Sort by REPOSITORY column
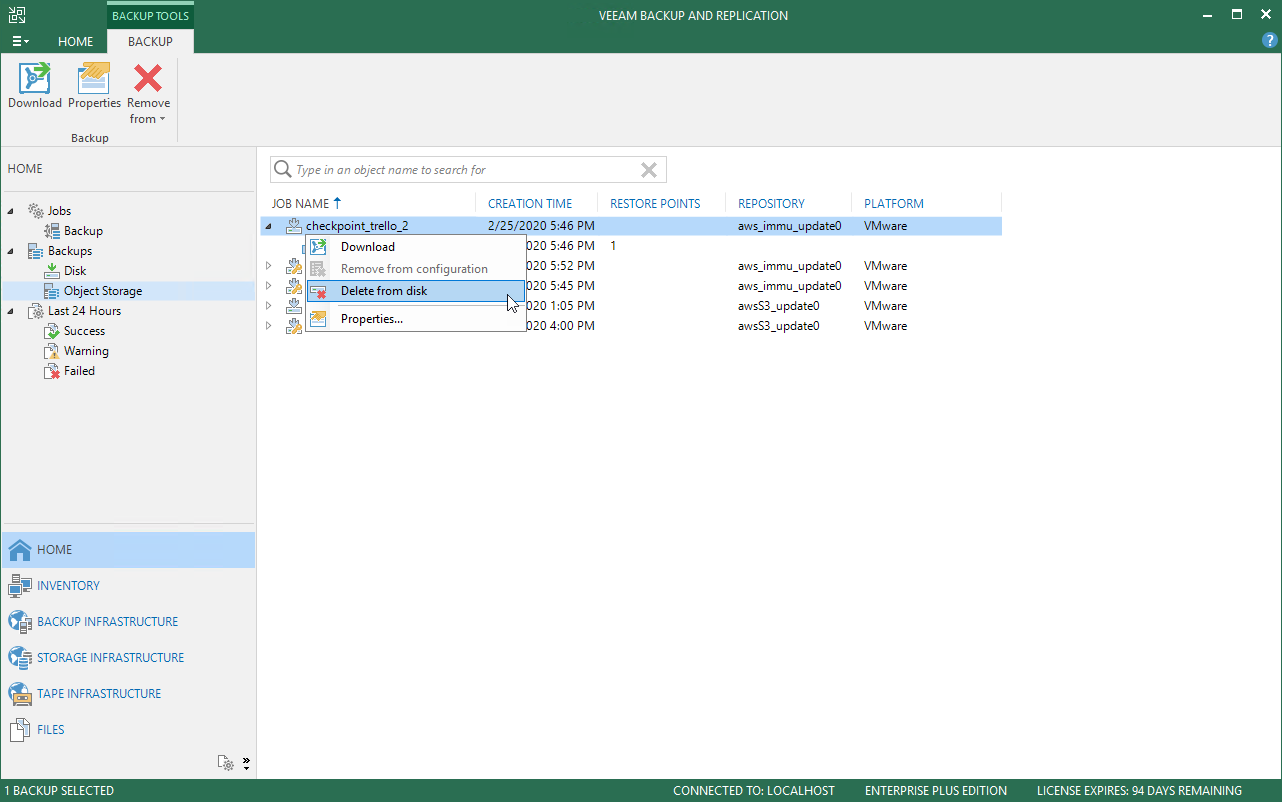Viewport: 1282px width, 802px height. pyautogui.click(x=771, y=204)
